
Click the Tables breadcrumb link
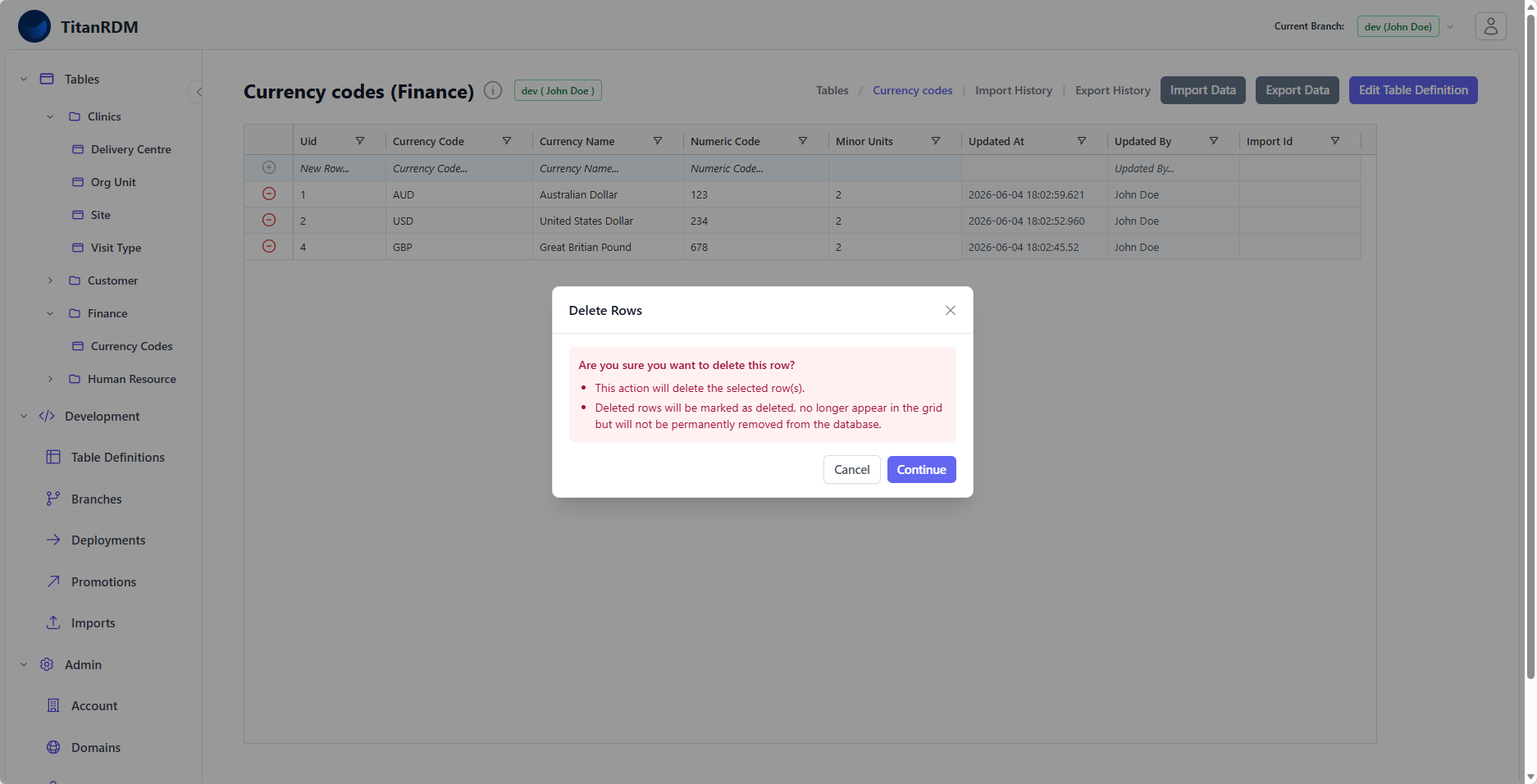[x=832, y=90]
